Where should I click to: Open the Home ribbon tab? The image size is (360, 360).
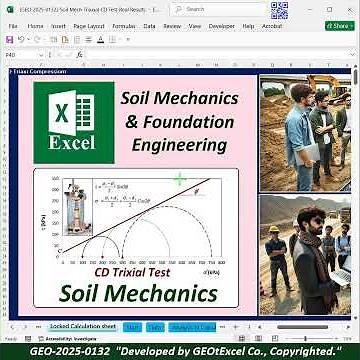(35, 26)
